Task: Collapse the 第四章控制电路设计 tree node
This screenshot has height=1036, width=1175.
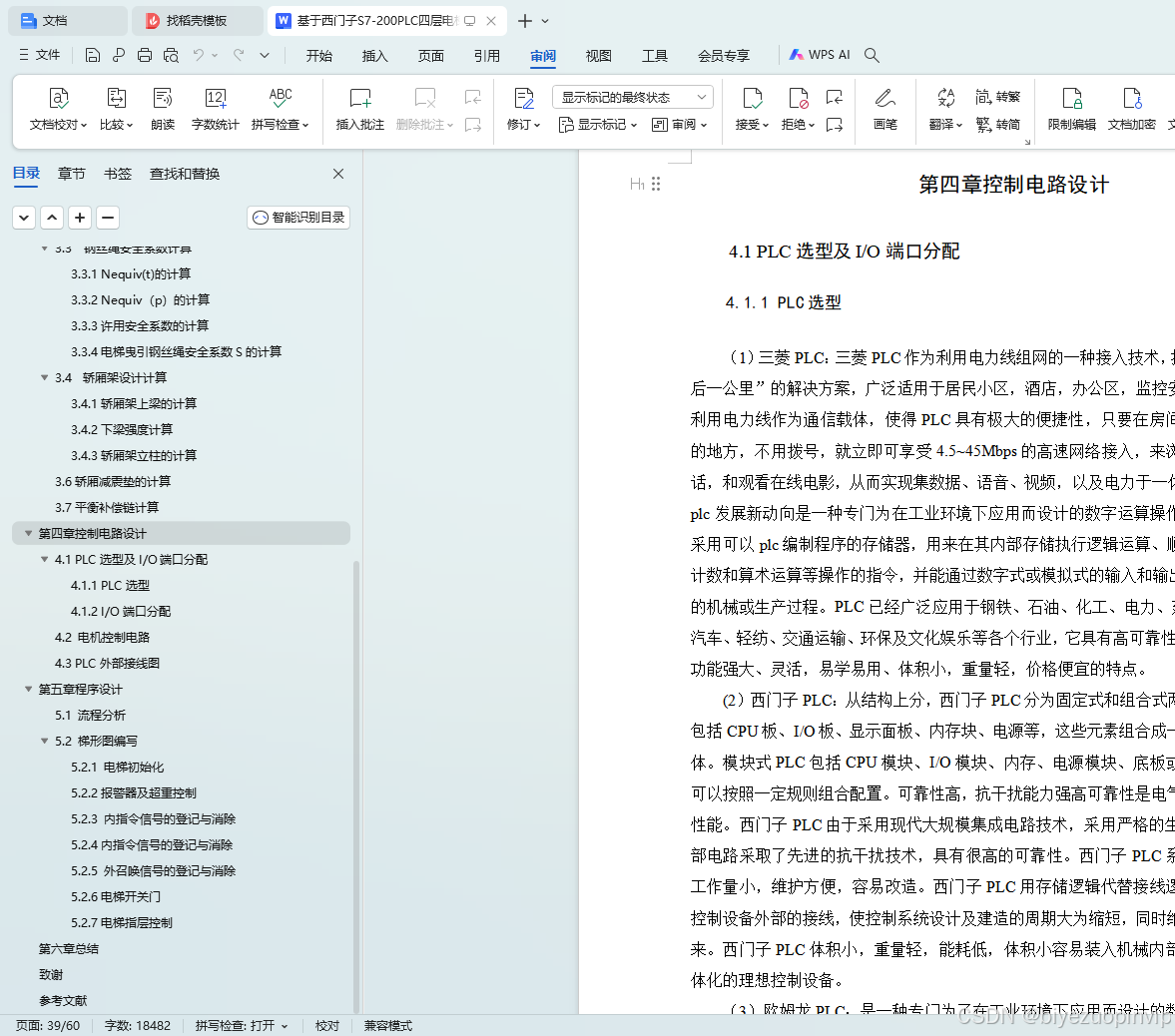Action: pyautogui.click(x=29, y=533)
